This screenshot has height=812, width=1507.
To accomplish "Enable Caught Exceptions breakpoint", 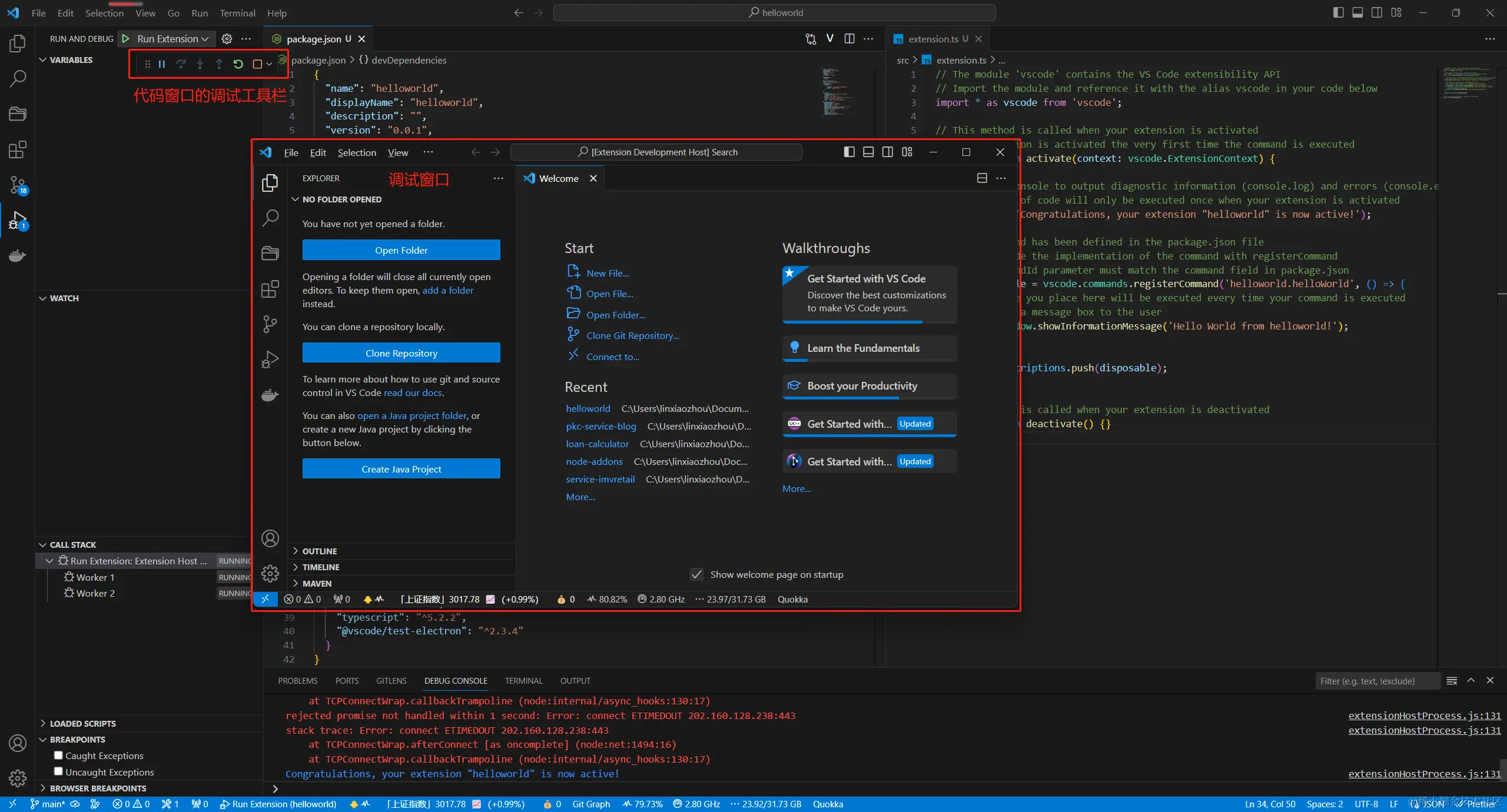I will [58, 756].
